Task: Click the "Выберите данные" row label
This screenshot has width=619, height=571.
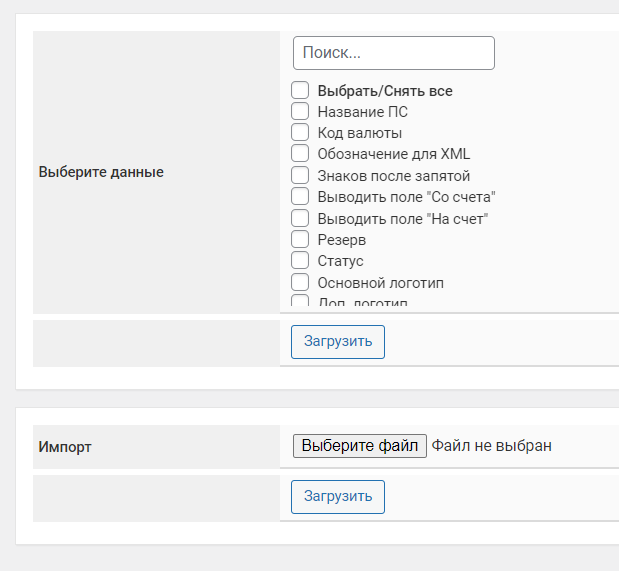Action: pos(101,172)
